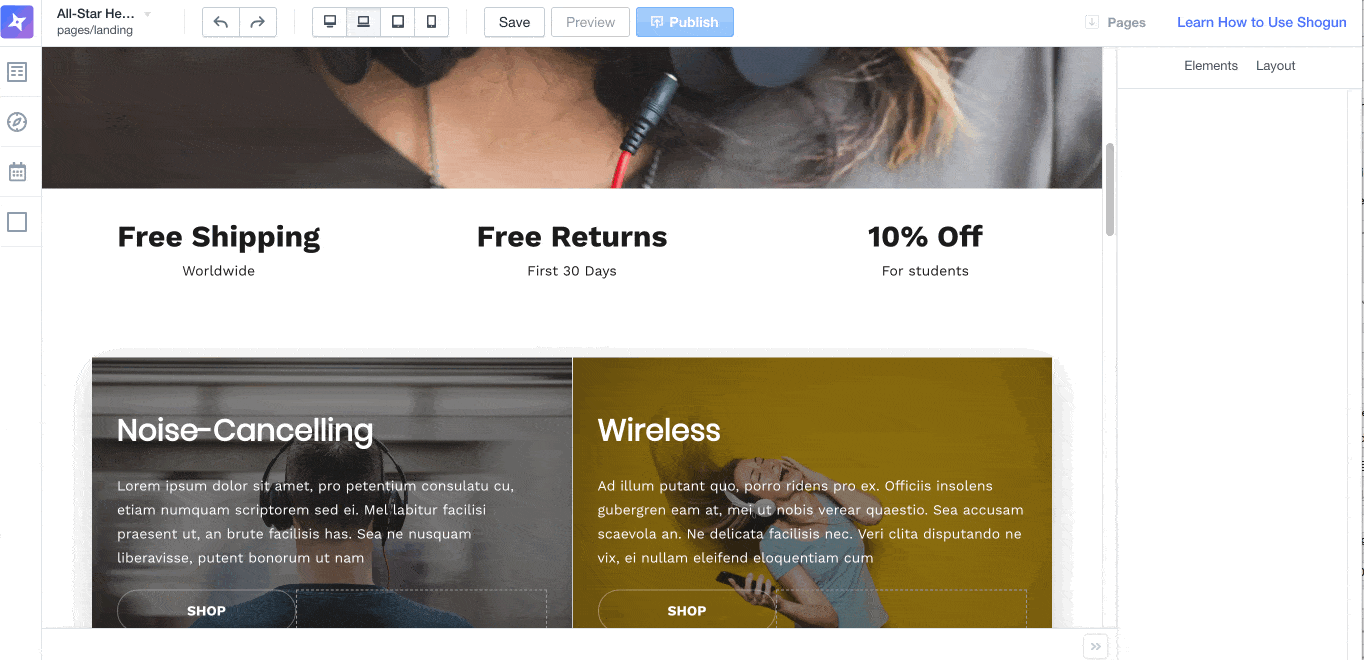Redo the last undone action

pos(258,22)
